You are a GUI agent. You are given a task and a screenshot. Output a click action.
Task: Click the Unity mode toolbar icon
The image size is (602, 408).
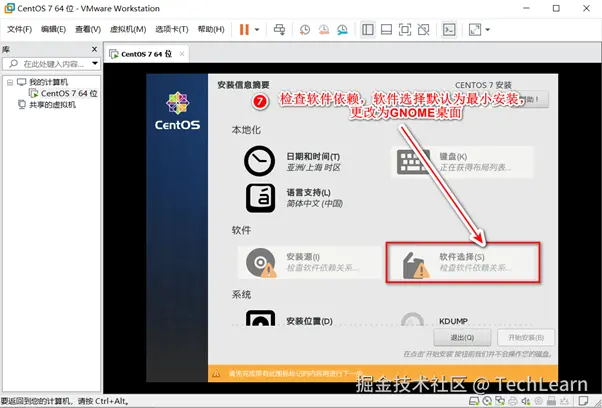coord(423,30)
